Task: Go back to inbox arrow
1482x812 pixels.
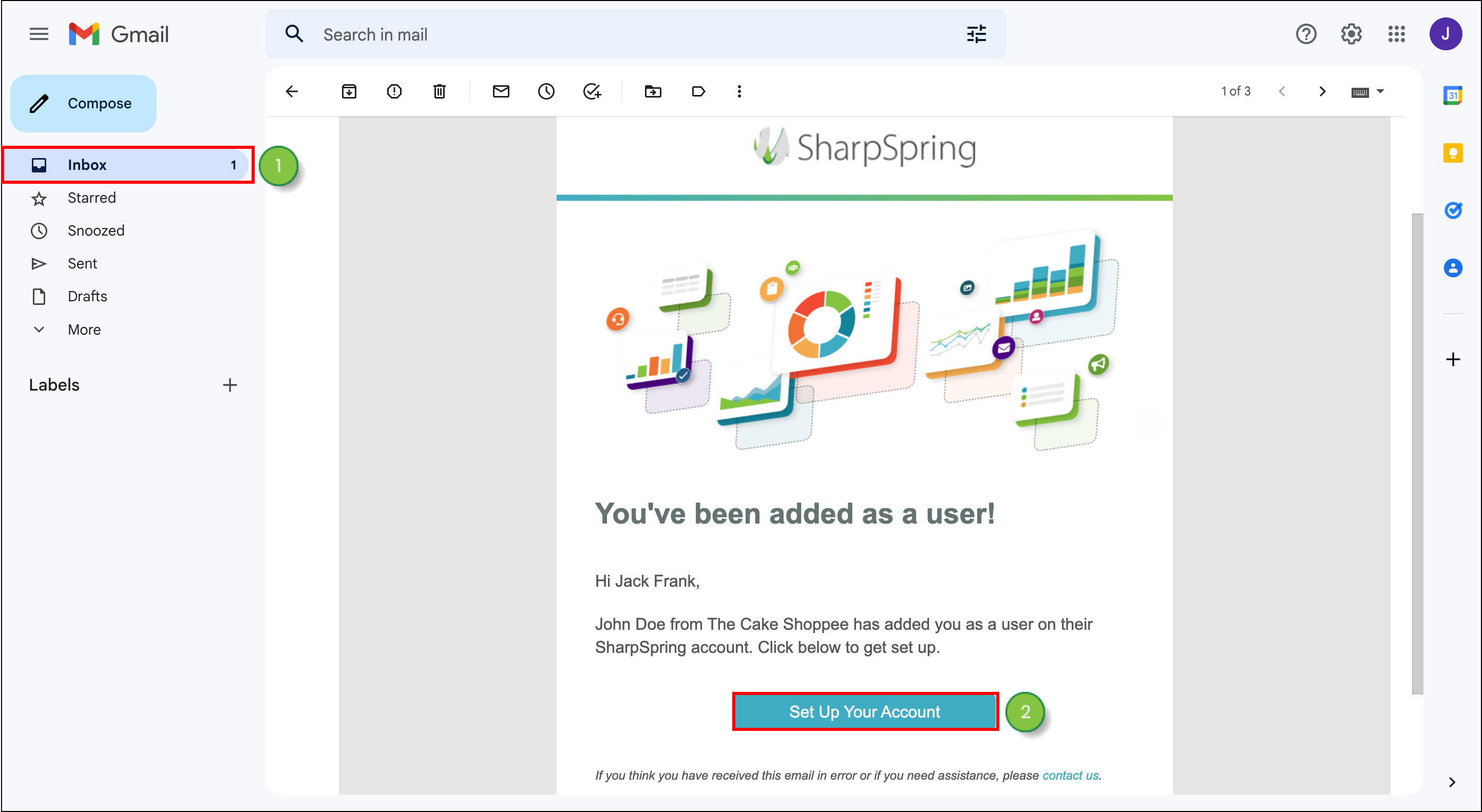Action: pyautogui.click(x=292, y=91)
